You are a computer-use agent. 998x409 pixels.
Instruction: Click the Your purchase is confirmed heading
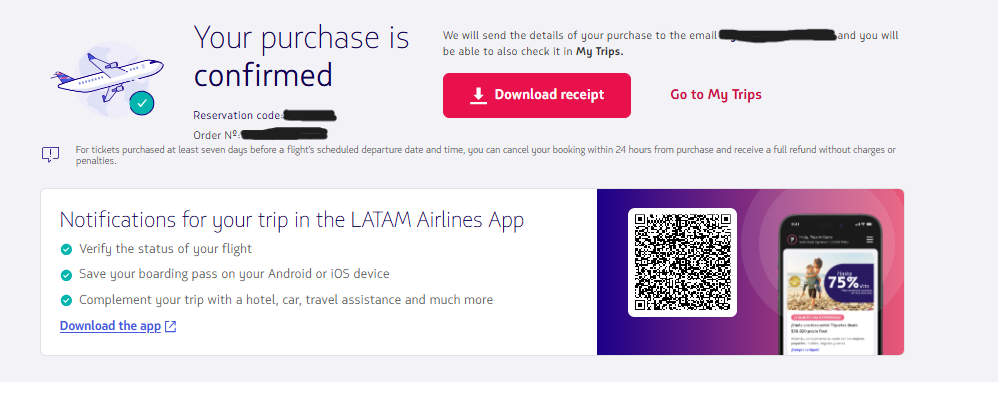coord(301,56)
